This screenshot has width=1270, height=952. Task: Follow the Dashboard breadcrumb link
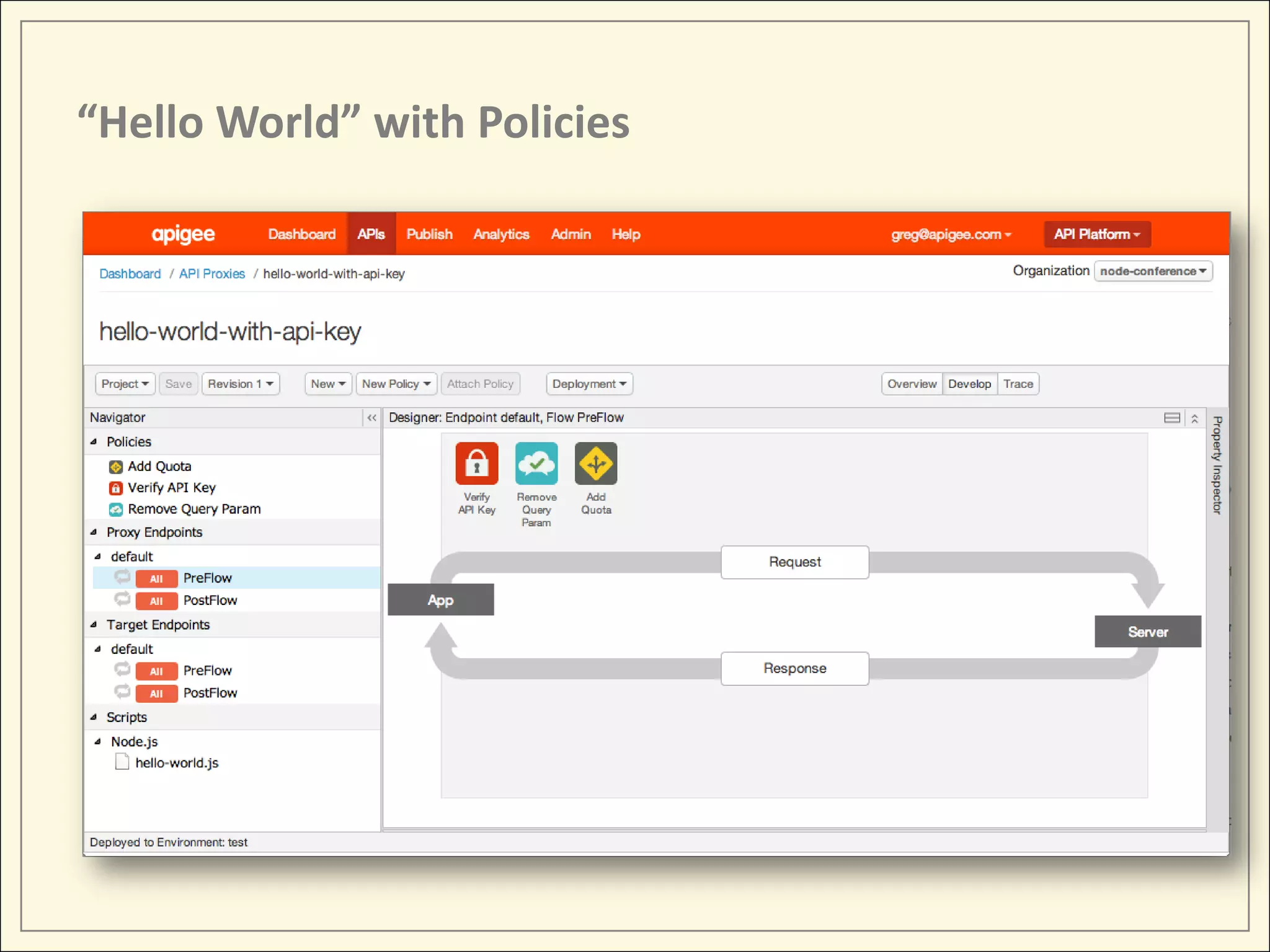[130, 274]
